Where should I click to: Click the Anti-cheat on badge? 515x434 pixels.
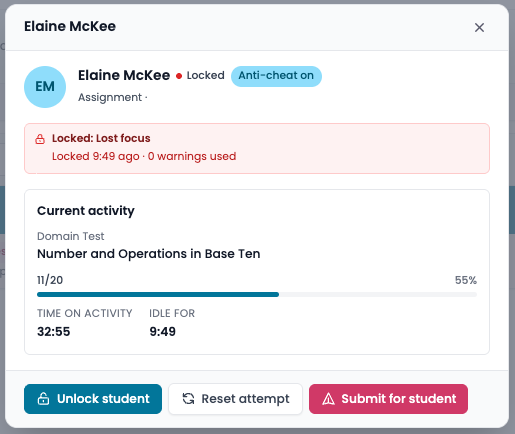276,76
